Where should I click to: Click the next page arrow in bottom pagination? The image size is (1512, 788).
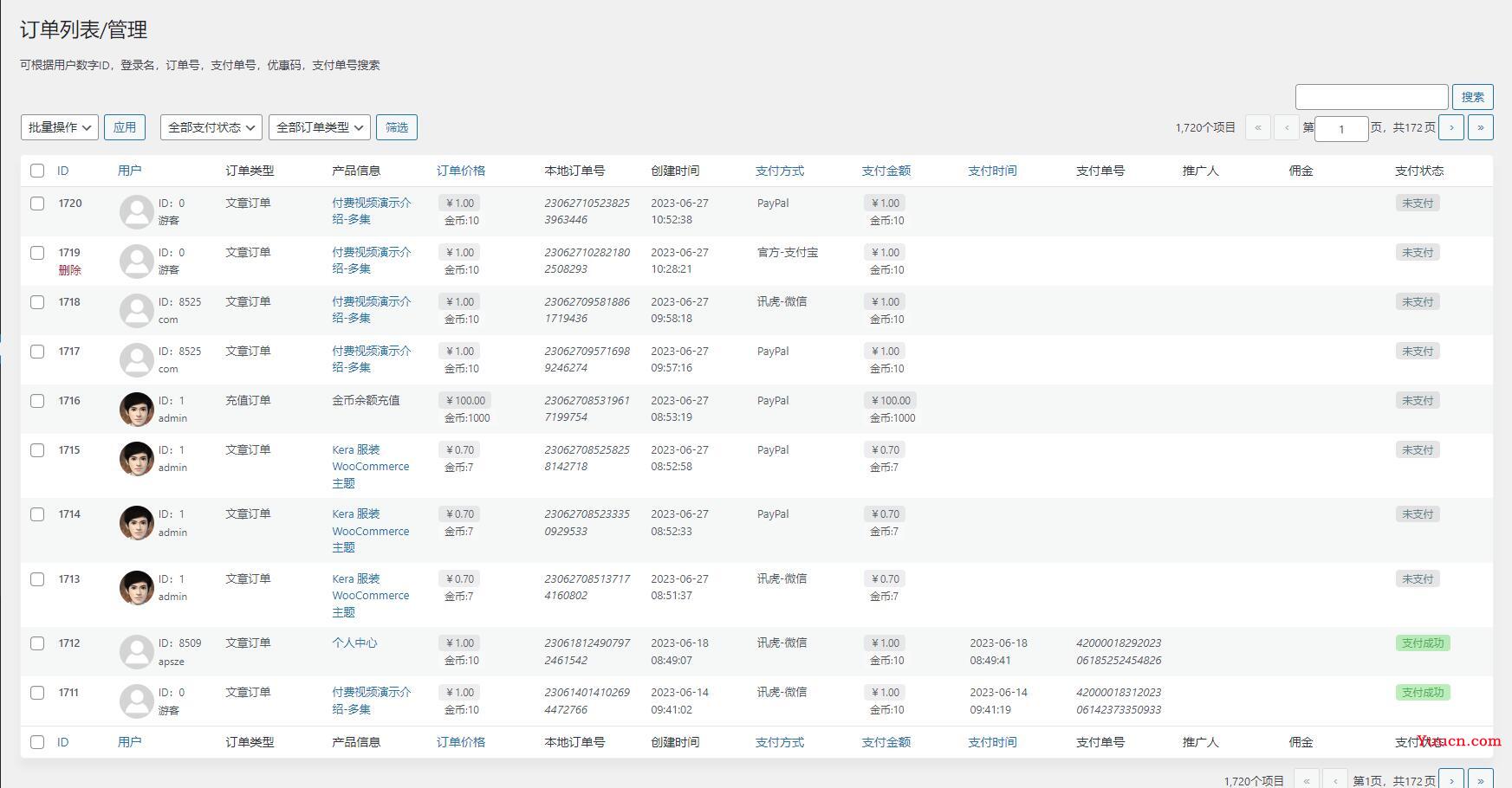(x=1451, y=779)
